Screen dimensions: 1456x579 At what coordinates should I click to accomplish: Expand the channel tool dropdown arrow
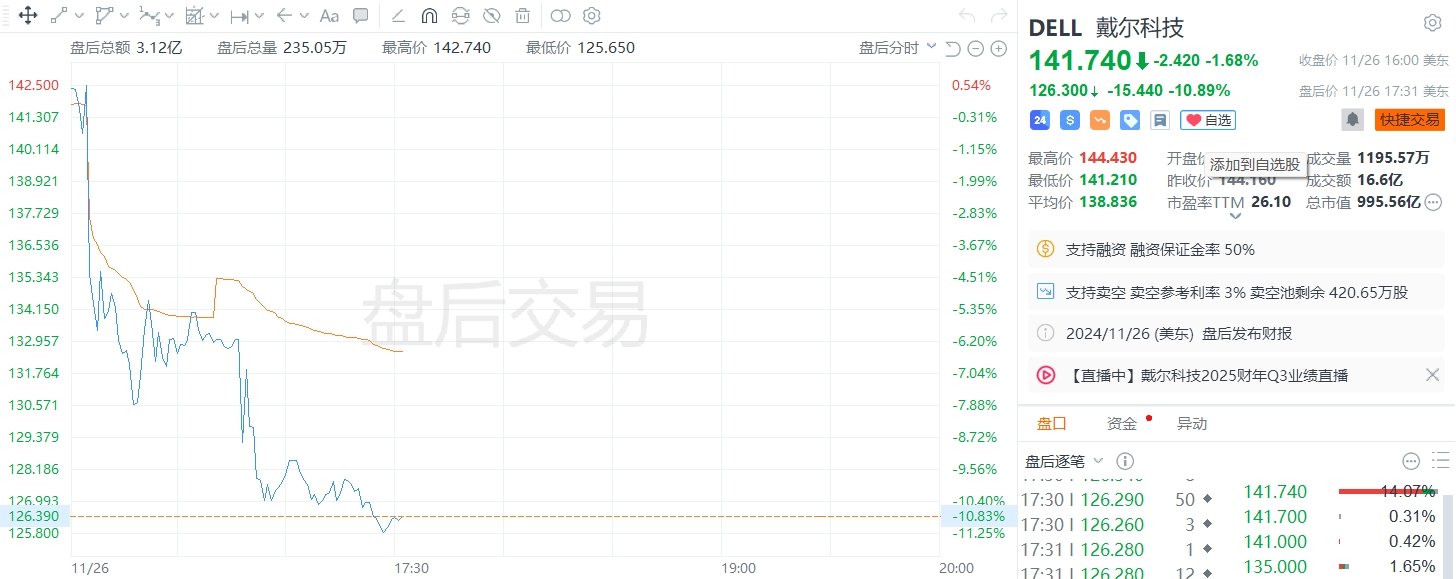coord(123,16)
